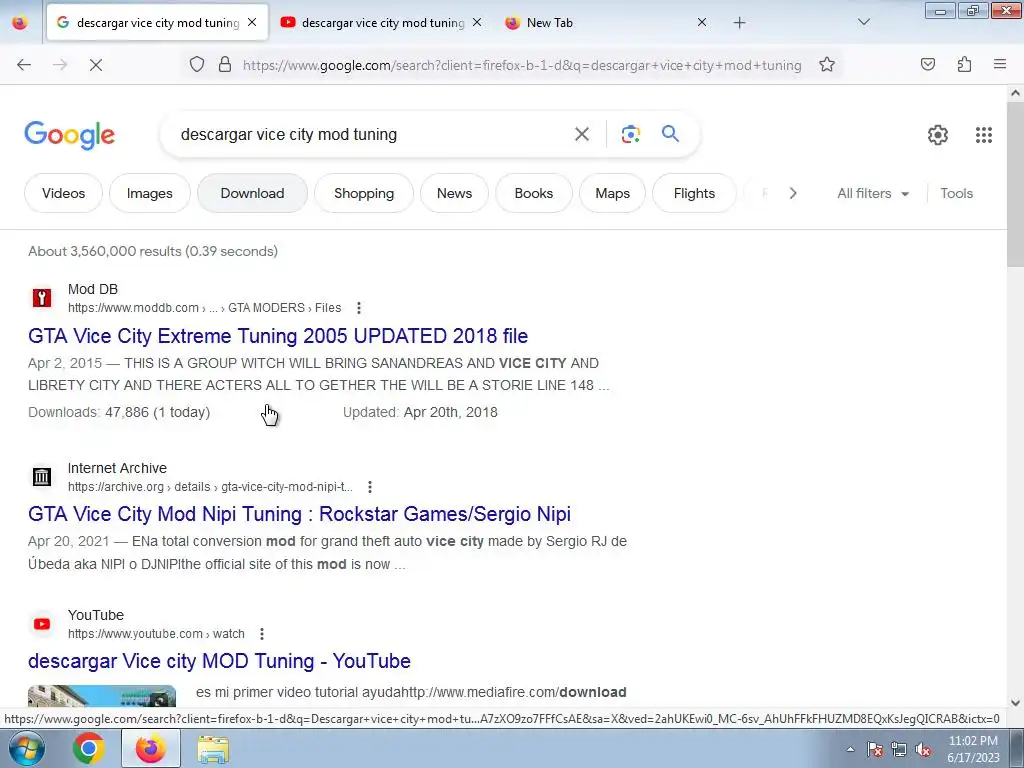Click the Firefox View icon in tab strip
Viewport: 1024px width, 768px height.
click(x=20, y=23)
